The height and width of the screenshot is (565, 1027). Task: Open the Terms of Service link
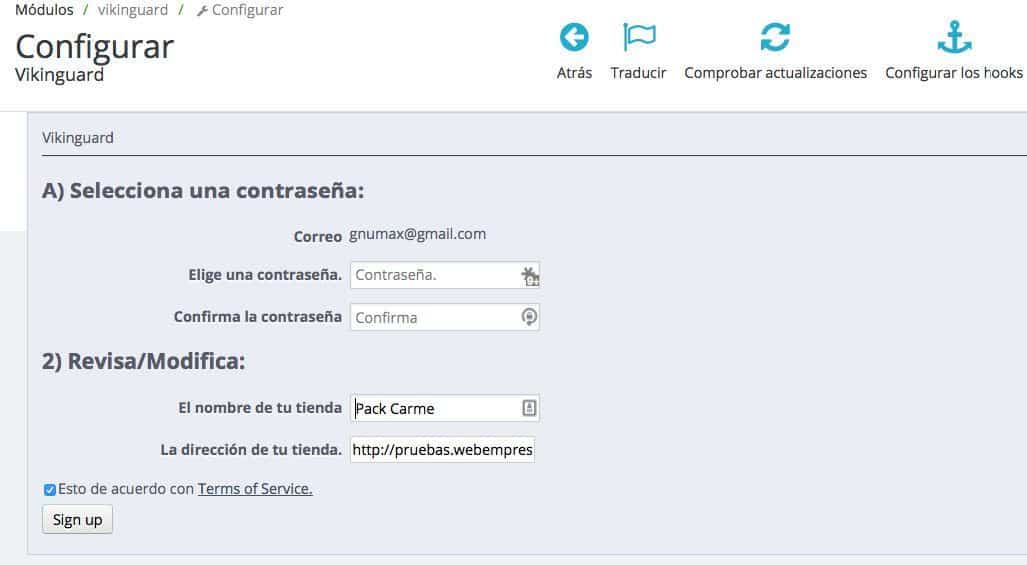coord(255,488)
